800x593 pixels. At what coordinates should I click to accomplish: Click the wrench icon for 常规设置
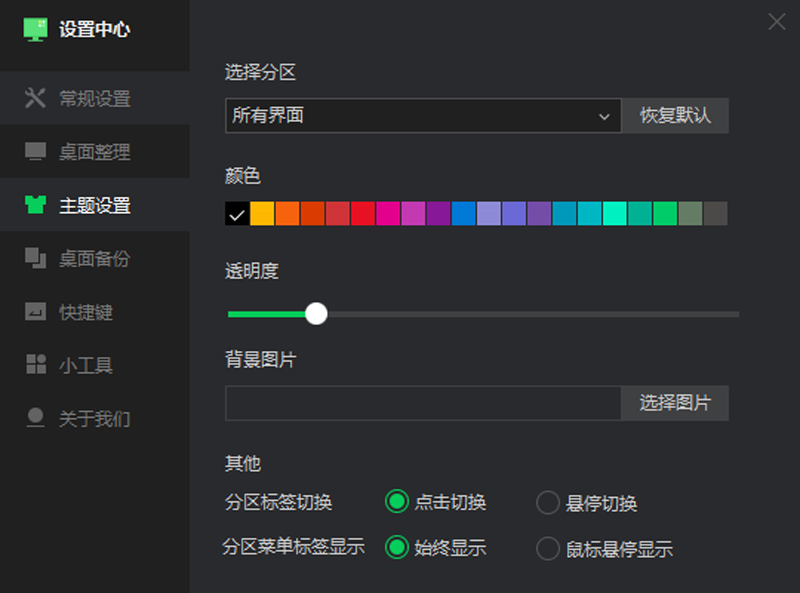[x=36, y=98]
